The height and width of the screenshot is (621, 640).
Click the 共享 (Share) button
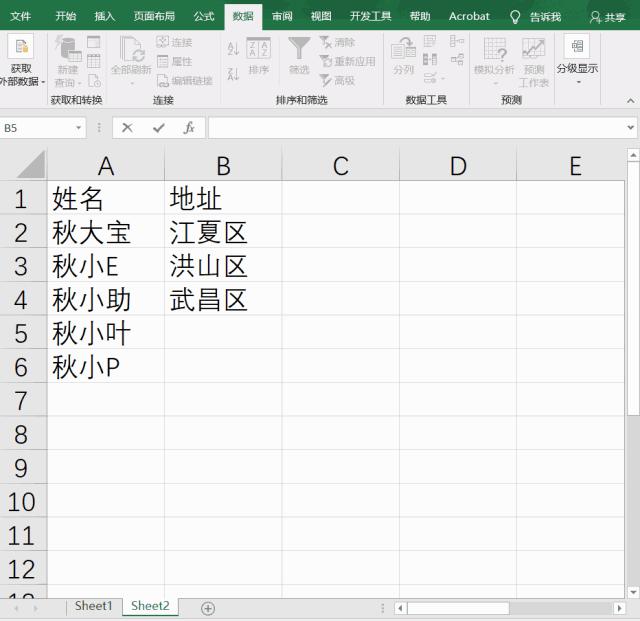point(608,17)
